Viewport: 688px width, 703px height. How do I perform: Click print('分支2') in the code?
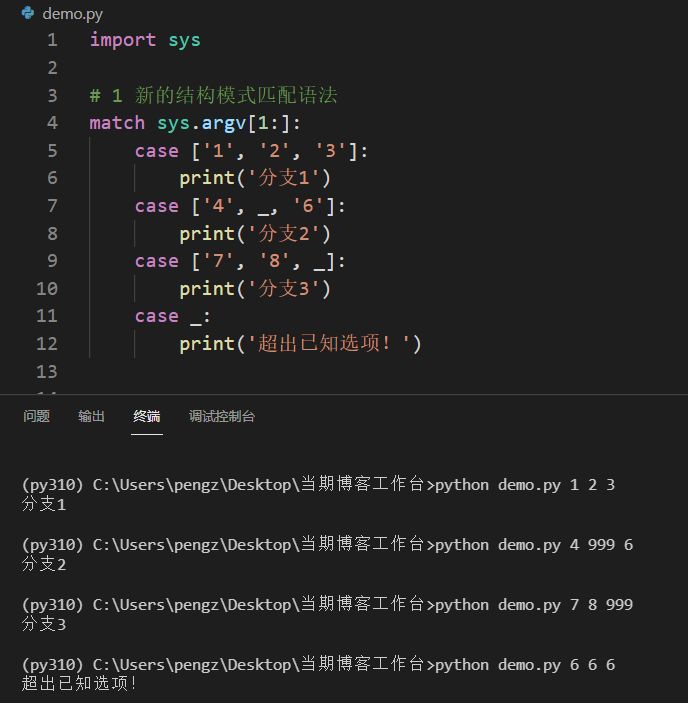255,234
